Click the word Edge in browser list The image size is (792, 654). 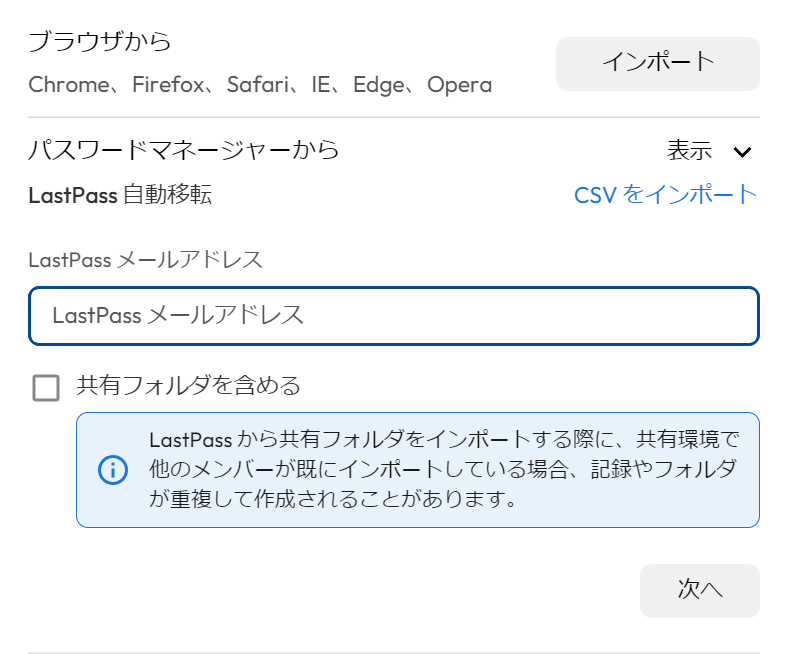click(379, 85)
